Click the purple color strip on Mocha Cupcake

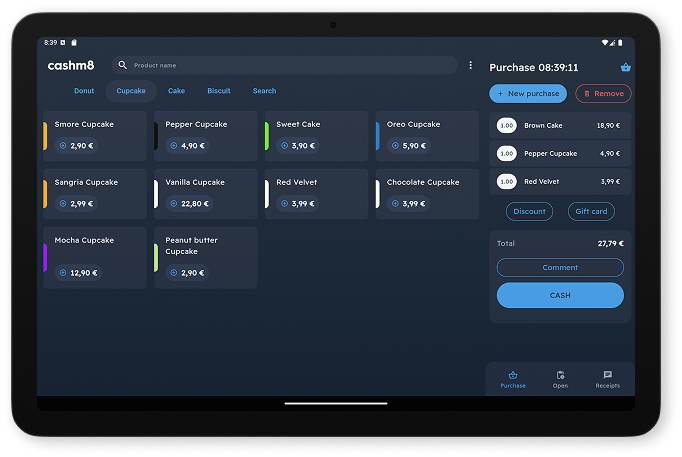(x=45, y=257)
